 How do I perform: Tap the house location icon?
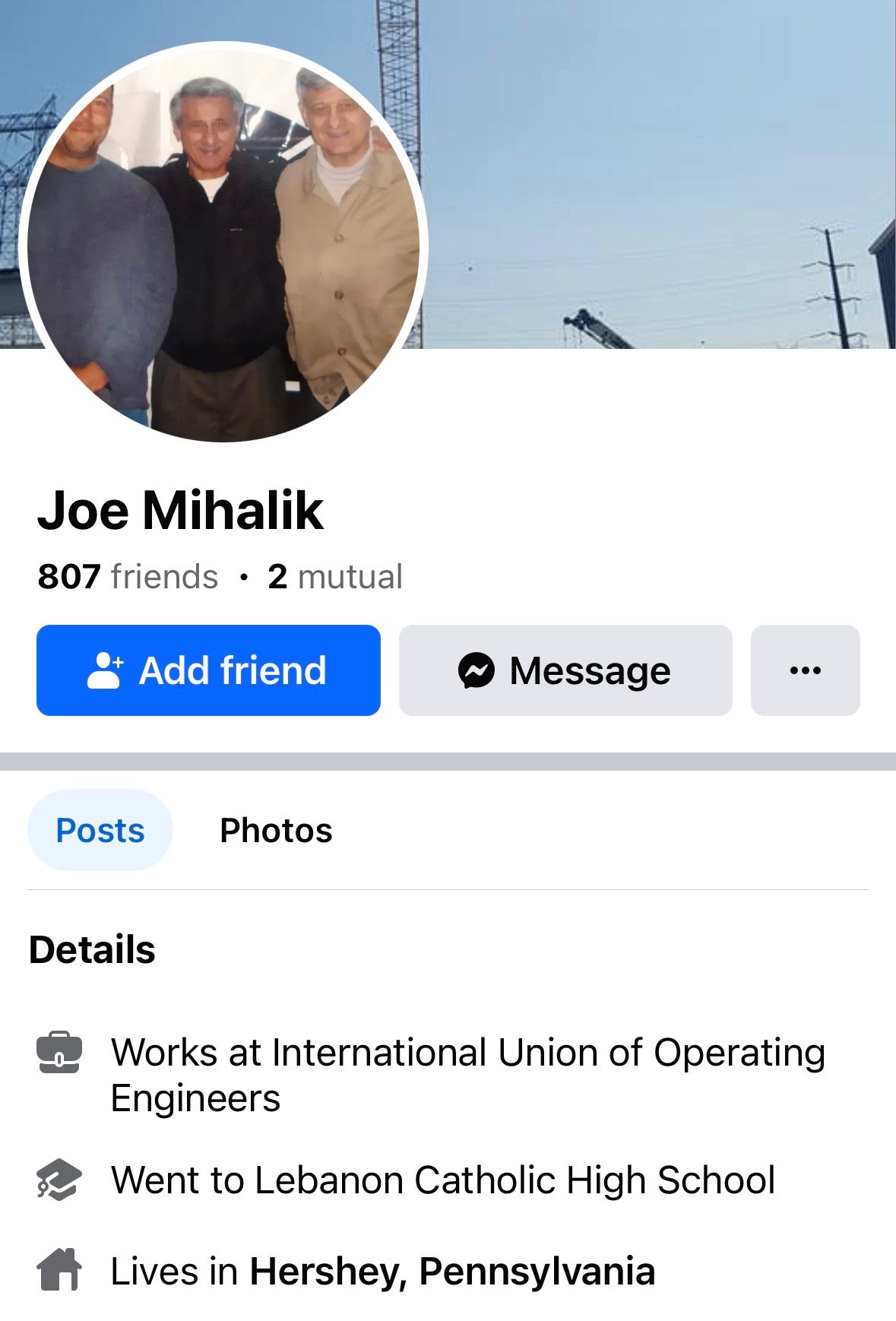click(59, 1270)
